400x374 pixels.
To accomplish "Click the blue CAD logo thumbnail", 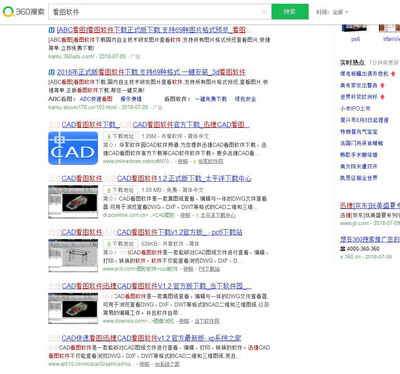I will [x=73, y=148].
